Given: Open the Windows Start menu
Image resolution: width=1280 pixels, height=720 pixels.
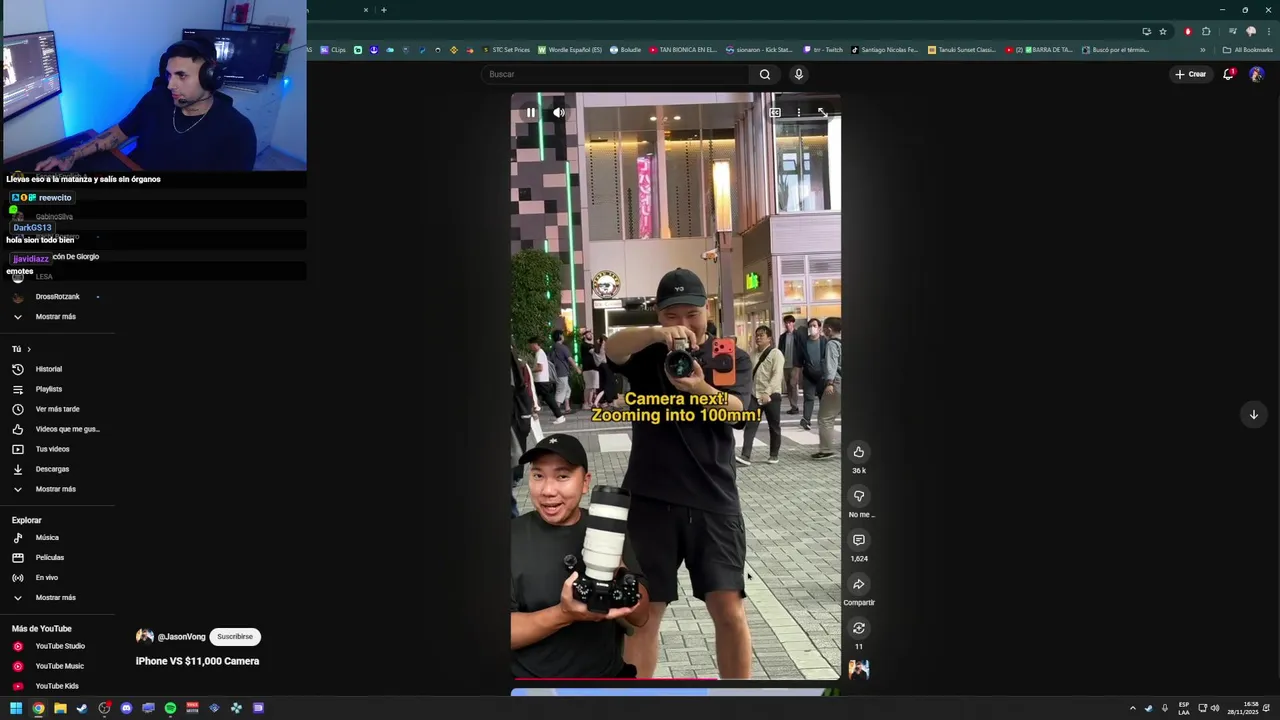Looking at the screenshot, I should coord(16,708).
